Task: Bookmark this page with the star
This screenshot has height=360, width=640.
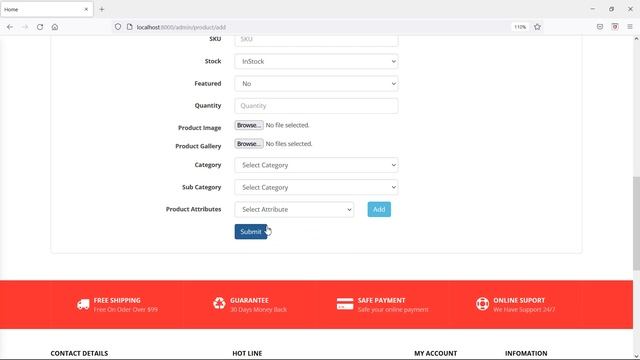Action: click(x=537, y=27)
